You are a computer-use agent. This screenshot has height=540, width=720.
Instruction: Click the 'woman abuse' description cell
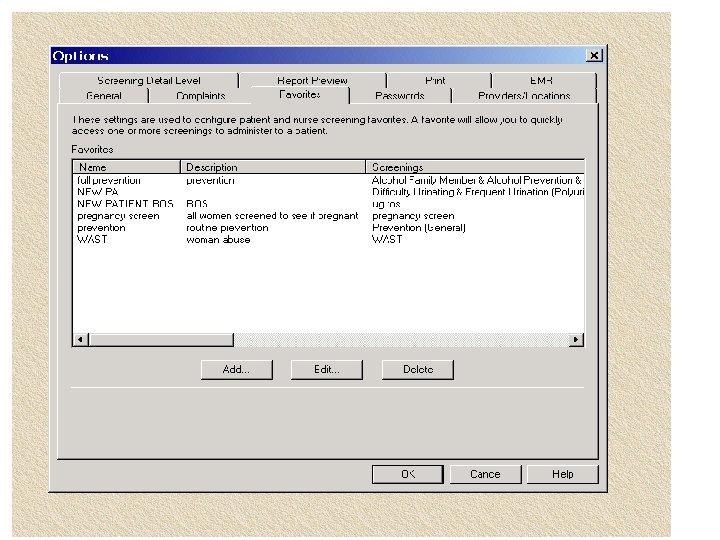[218, 240]
